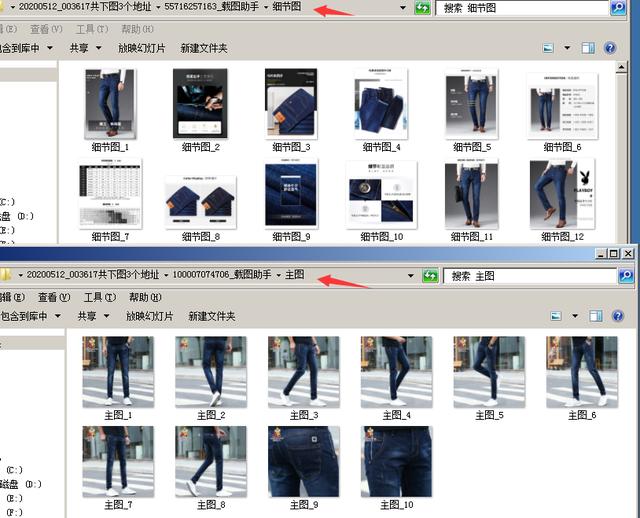Select thumbnail 细节图_9
640x518 pixels.
coord(291,194)
